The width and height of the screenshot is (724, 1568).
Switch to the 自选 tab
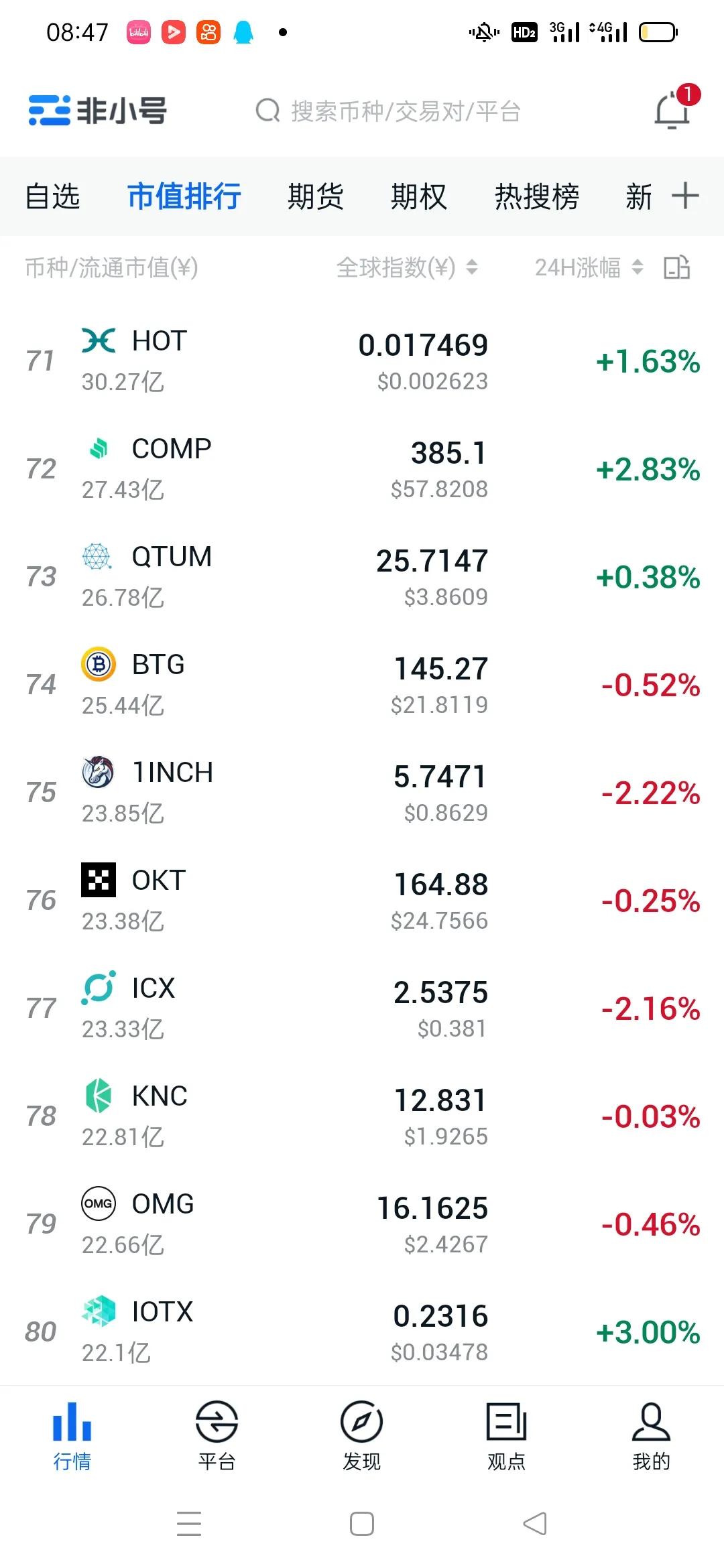[52, 196]
